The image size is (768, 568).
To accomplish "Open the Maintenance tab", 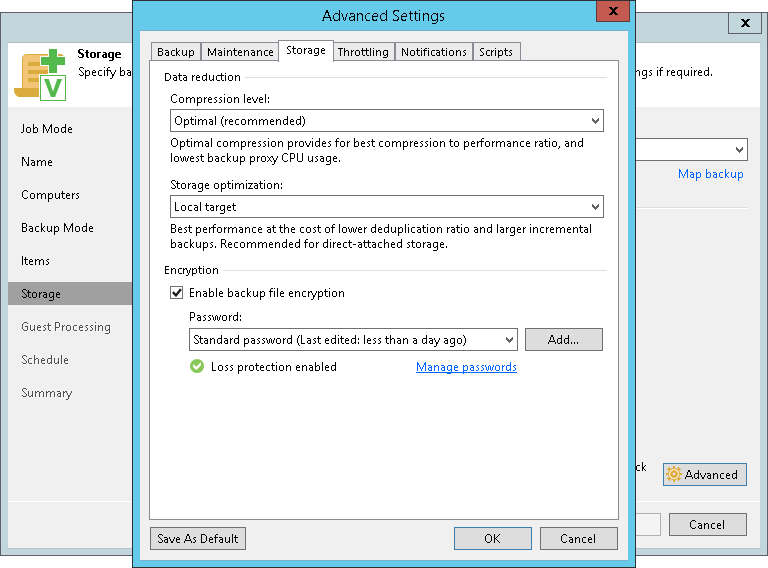I will (x=240, y=52).
